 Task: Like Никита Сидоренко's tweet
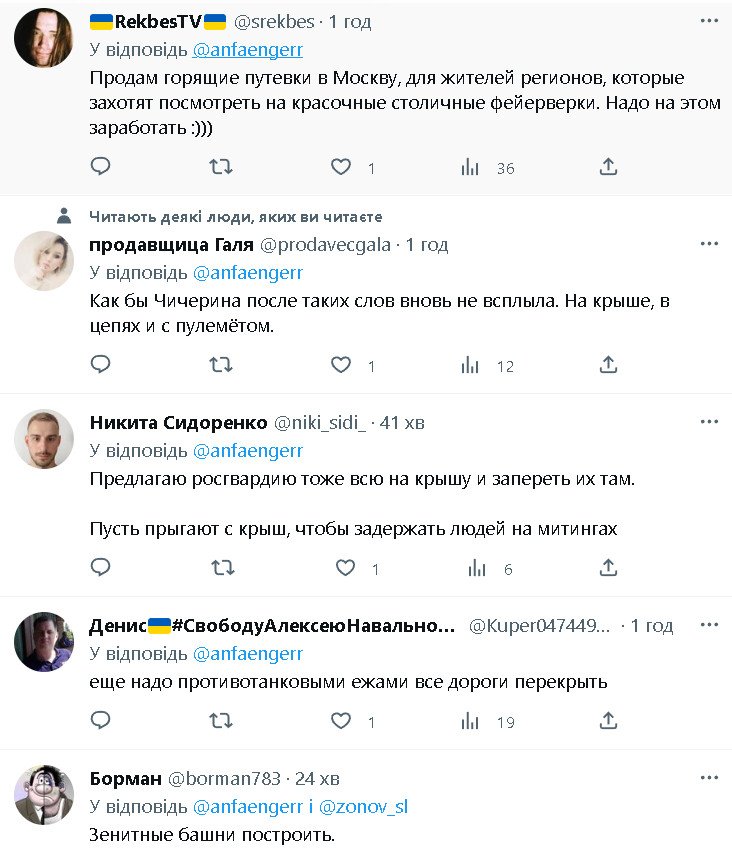[345, 568]
